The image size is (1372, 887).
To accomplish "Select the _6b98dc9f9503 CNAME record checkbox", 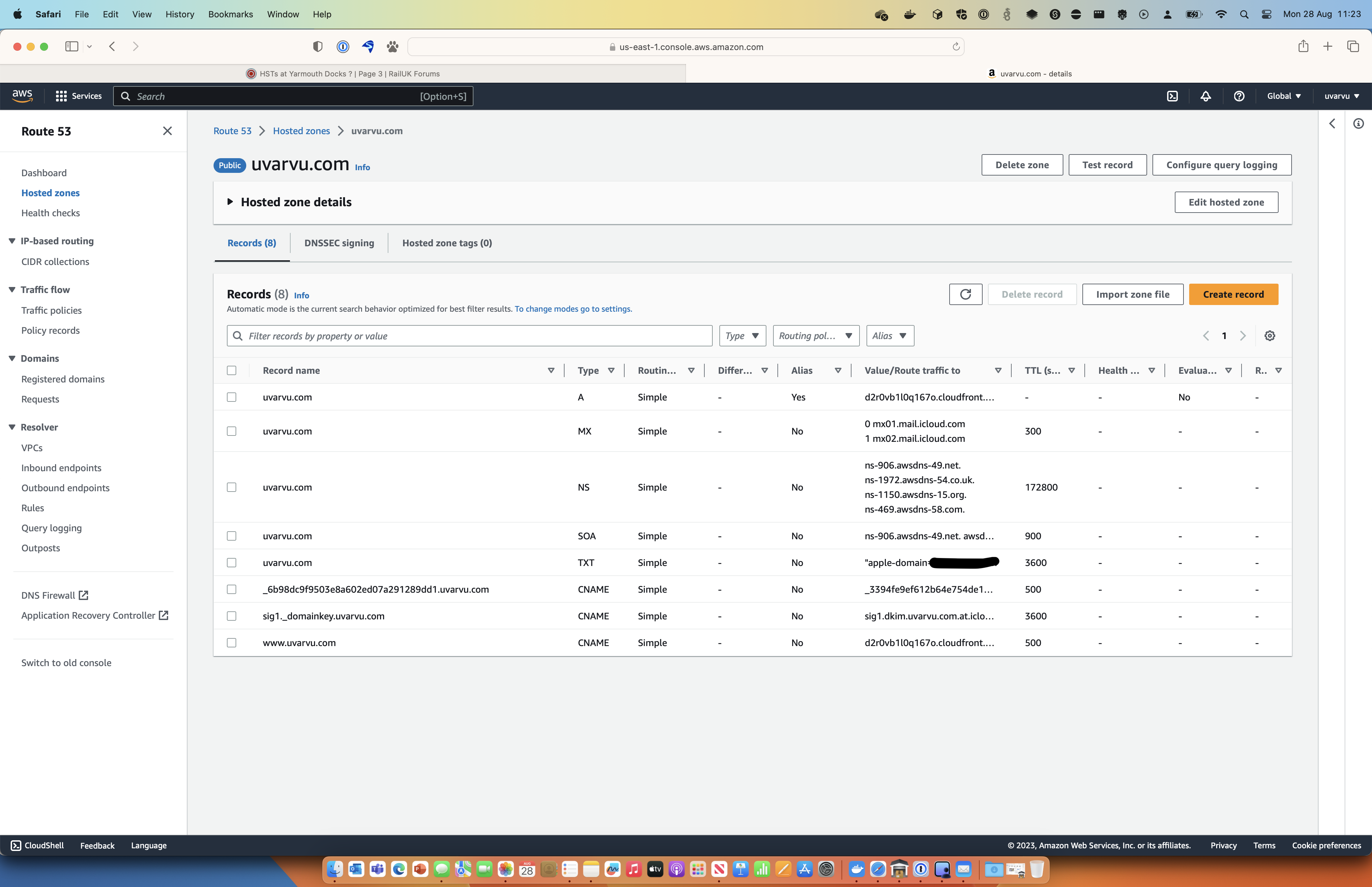I will coord(232,589).
